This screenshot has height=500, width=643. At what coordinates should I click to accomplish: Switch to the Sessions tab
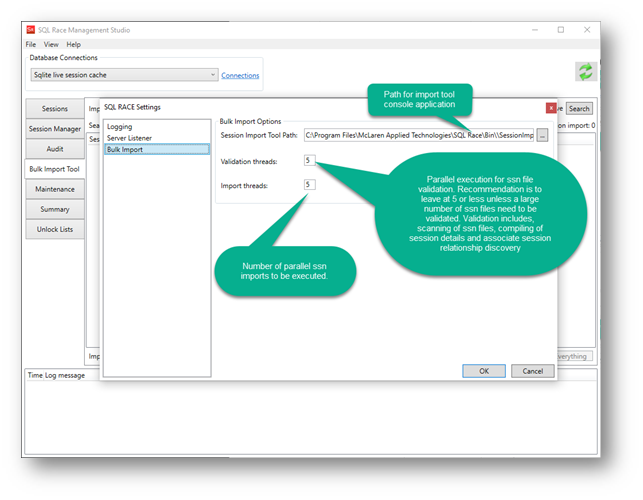pyautogui.click(x=55, y=109)
